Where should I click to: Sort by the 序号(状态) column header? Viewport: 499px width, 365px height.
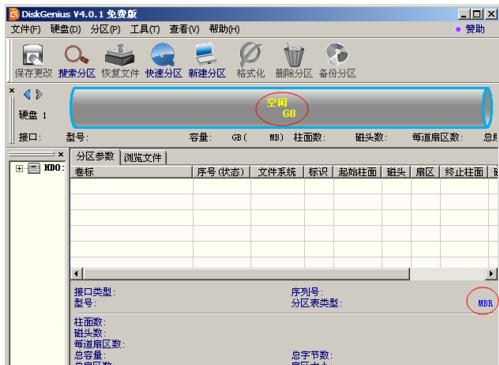(x=221, y=172)
